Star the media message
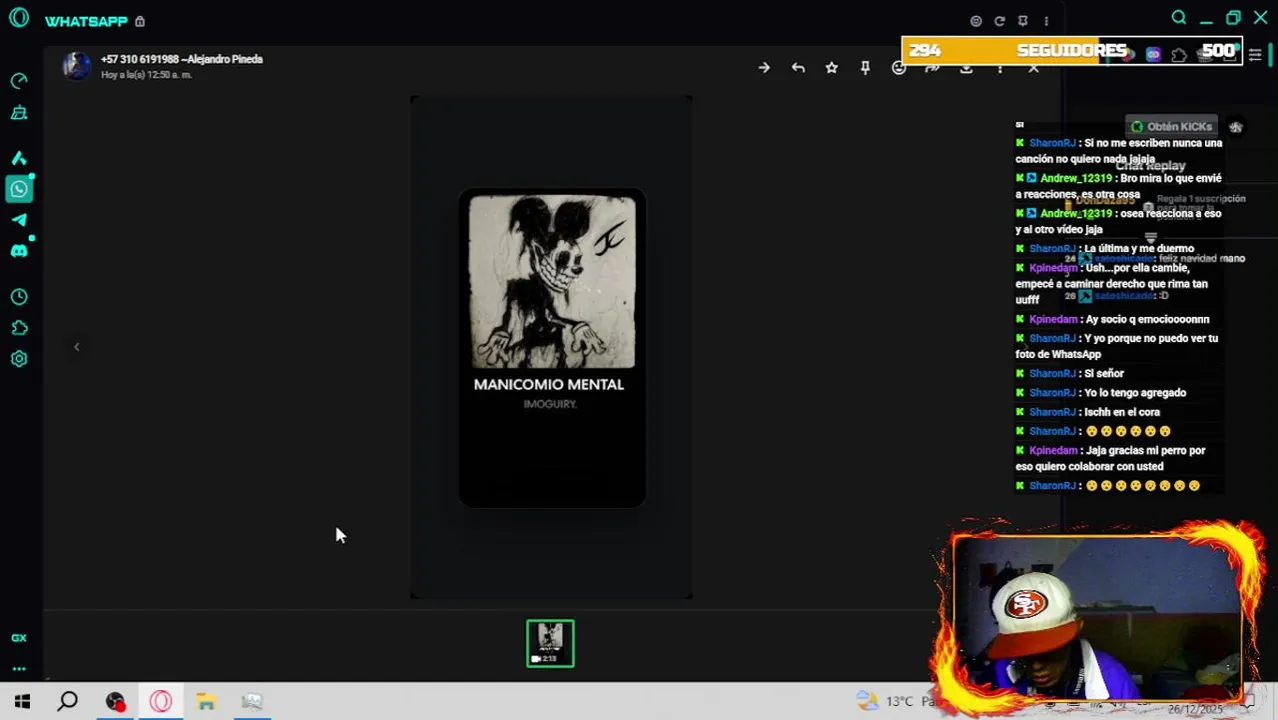 [x=831, y=67]
